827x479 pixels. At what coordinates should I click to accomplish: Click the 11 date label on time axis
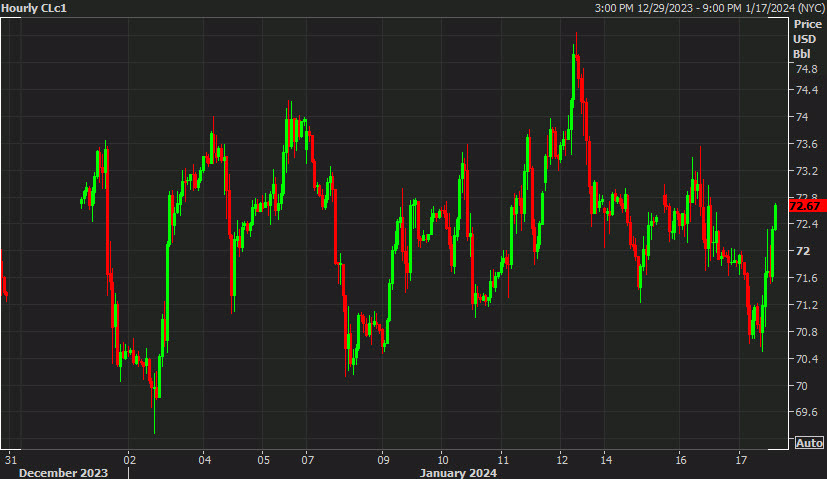point(503,460)
